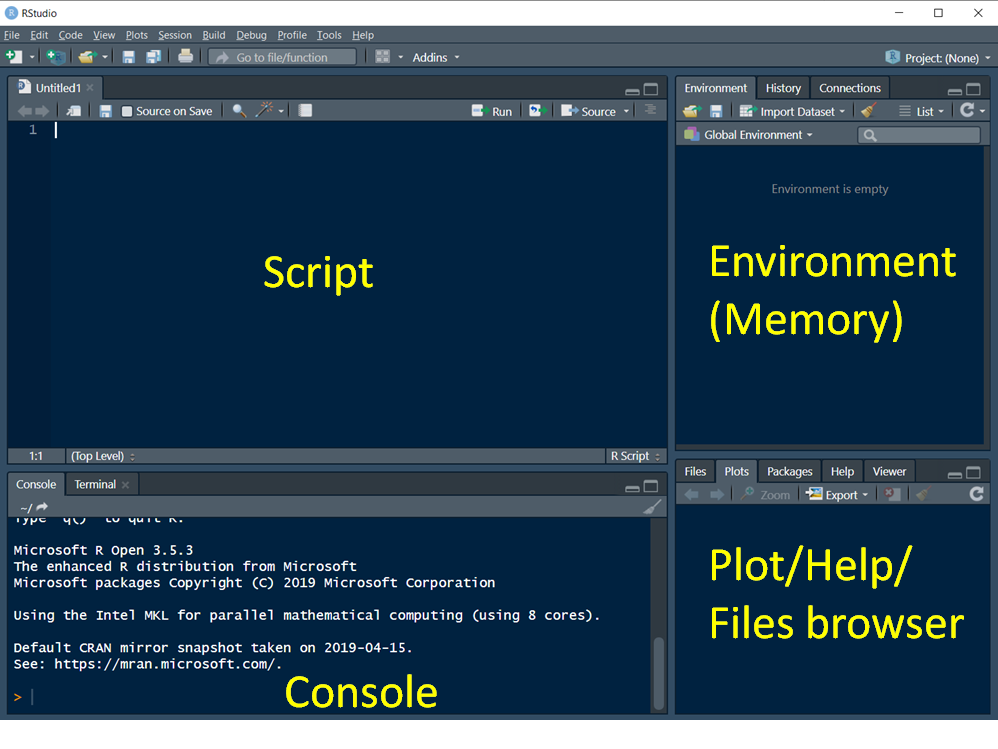
Task: Open the Help menu in the menu bar
Action: [x=363, y=35]
